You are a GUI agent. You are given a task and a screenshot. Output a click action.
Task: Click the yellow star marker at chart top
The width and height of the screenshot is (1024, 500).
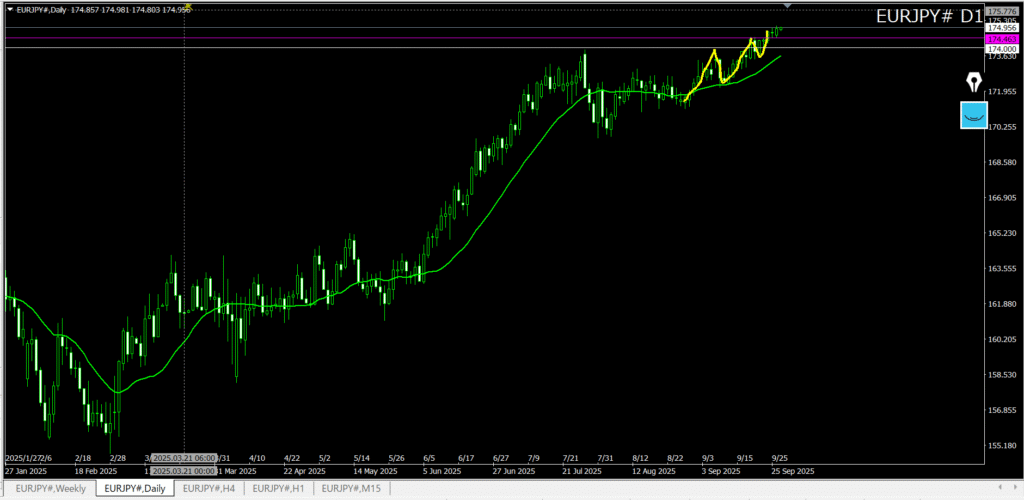(189, 7)
